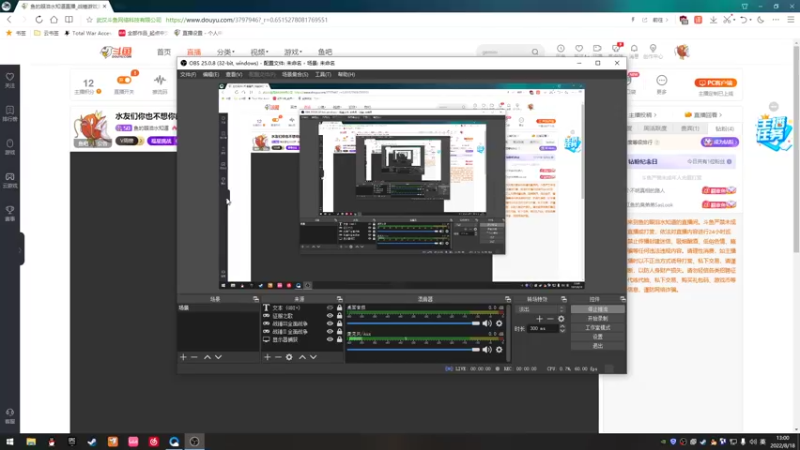Viewport: 800px width, 450px height.
Task: Adjust the 桌面音频 (desktop audio) volume slider
Action: pyautogui.click(x=413, y=323)
